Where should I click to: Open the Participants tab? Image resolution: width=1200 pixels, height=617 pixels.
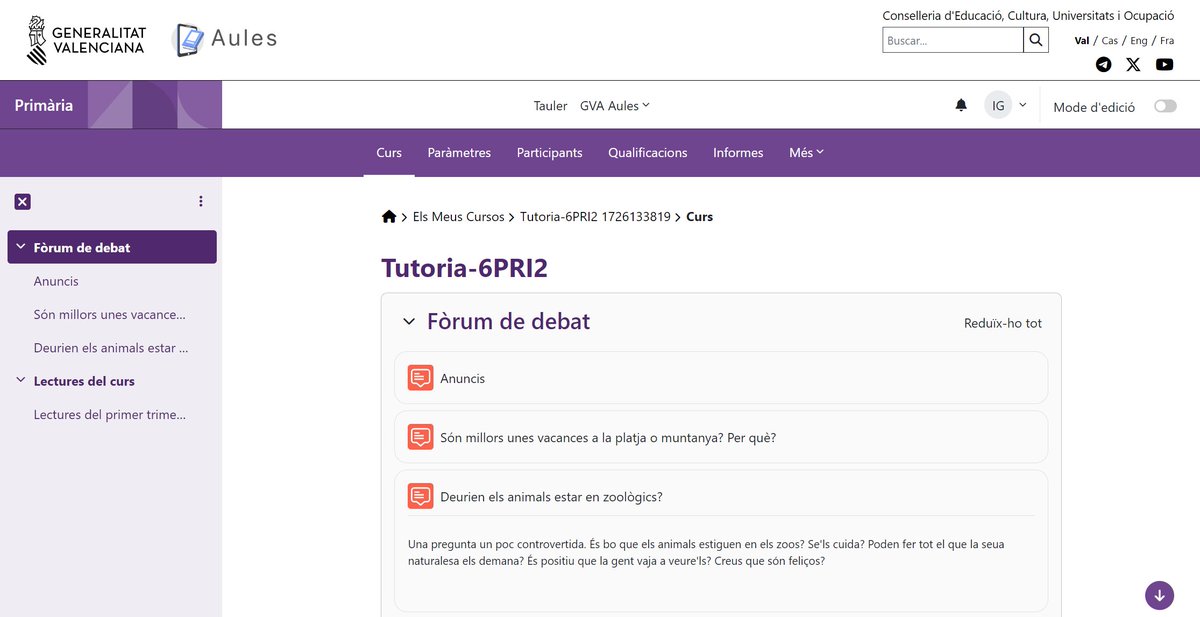(x=549, y=152)
